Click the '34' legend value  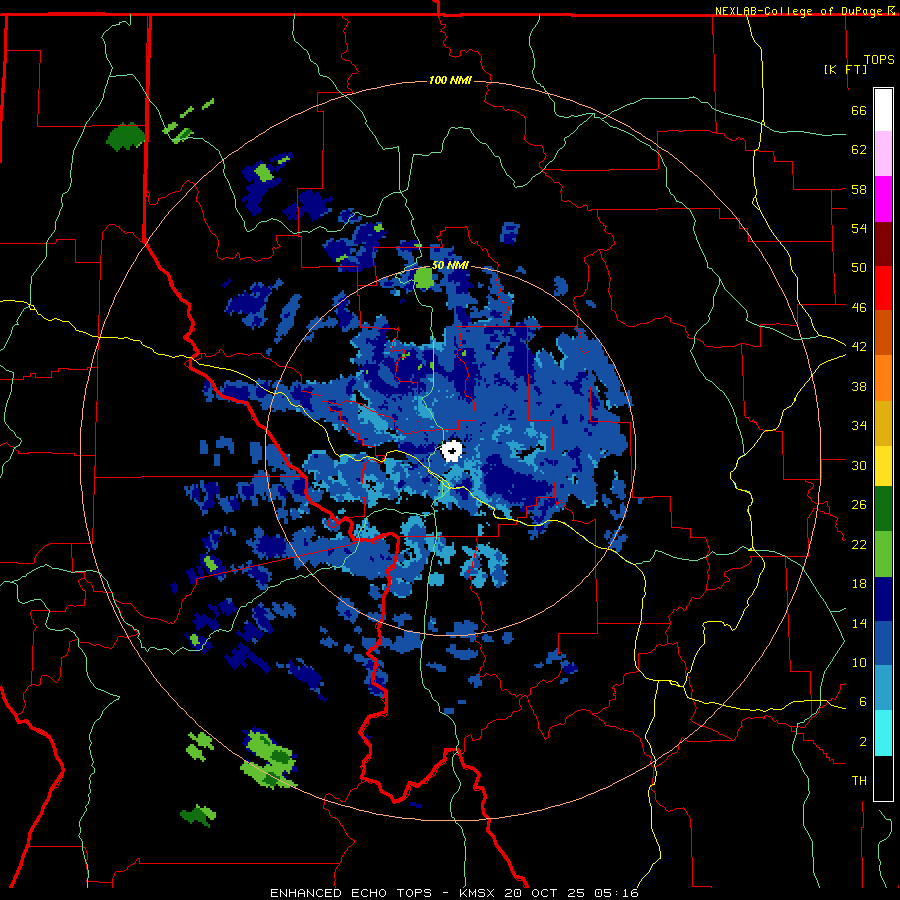click(x=859, y=425)
